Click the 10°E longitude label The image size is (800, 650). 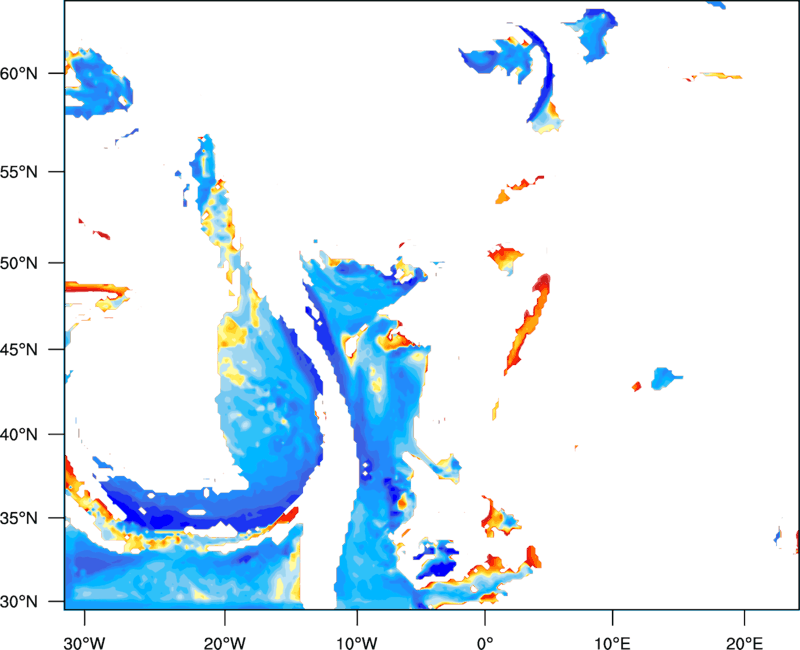tap(612, 643)
